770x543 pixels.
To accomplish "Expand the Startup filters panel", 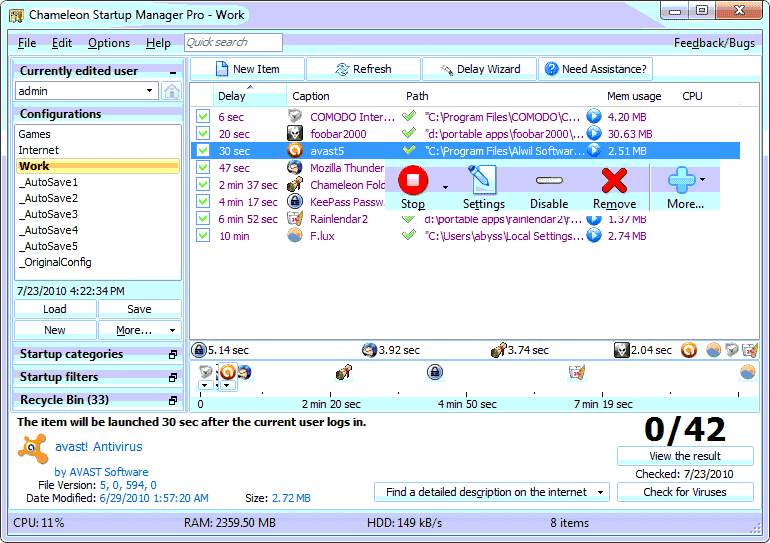I will 173,378.
